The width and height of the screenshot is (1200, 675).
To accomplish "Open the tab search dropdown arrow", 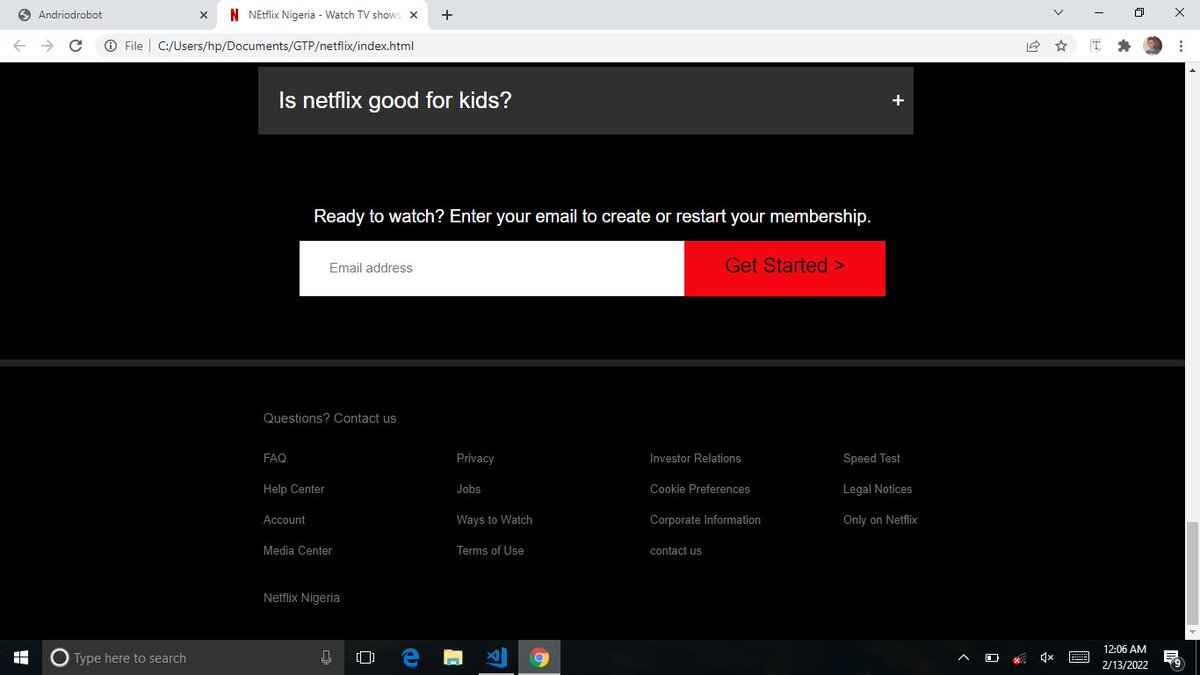I will [1058, 13].
